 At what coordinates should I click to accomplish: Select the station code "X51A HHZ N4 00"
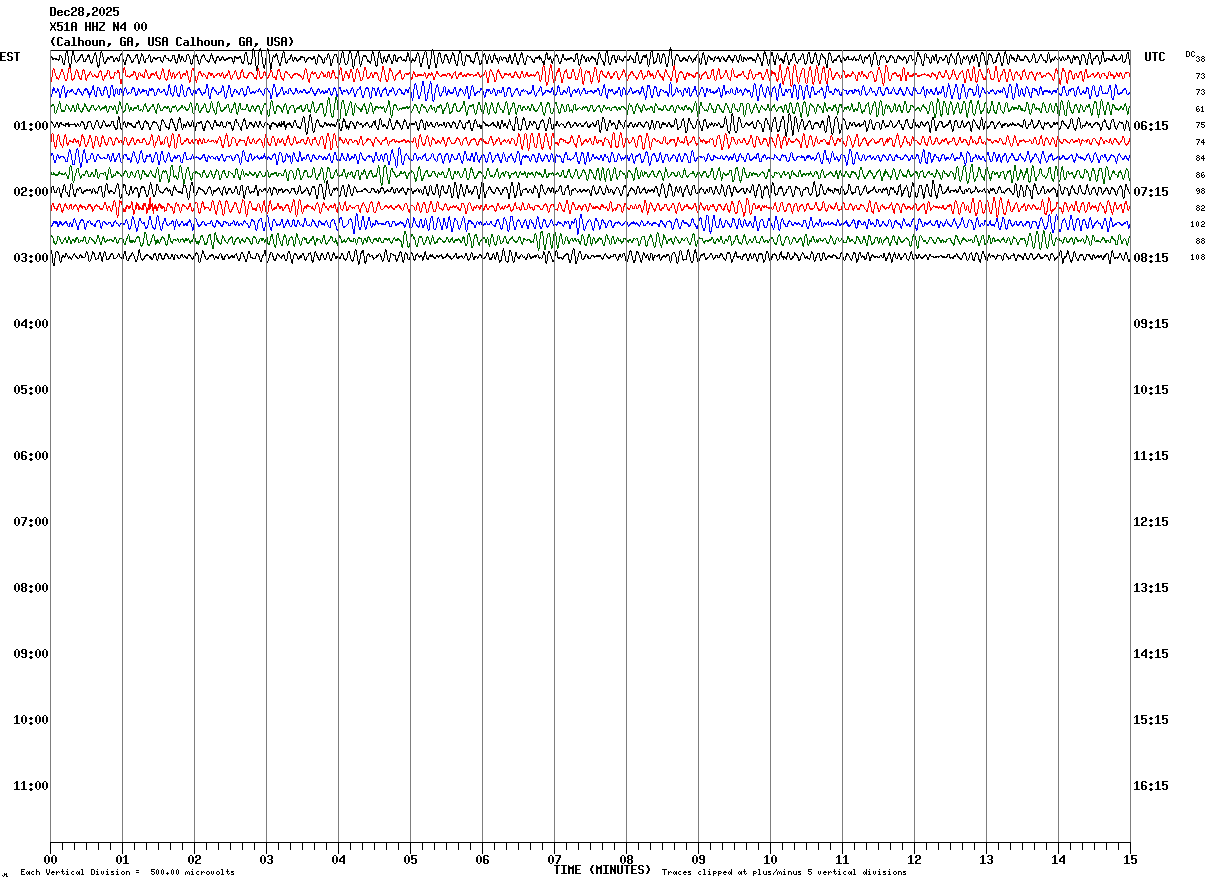[98, 27]
